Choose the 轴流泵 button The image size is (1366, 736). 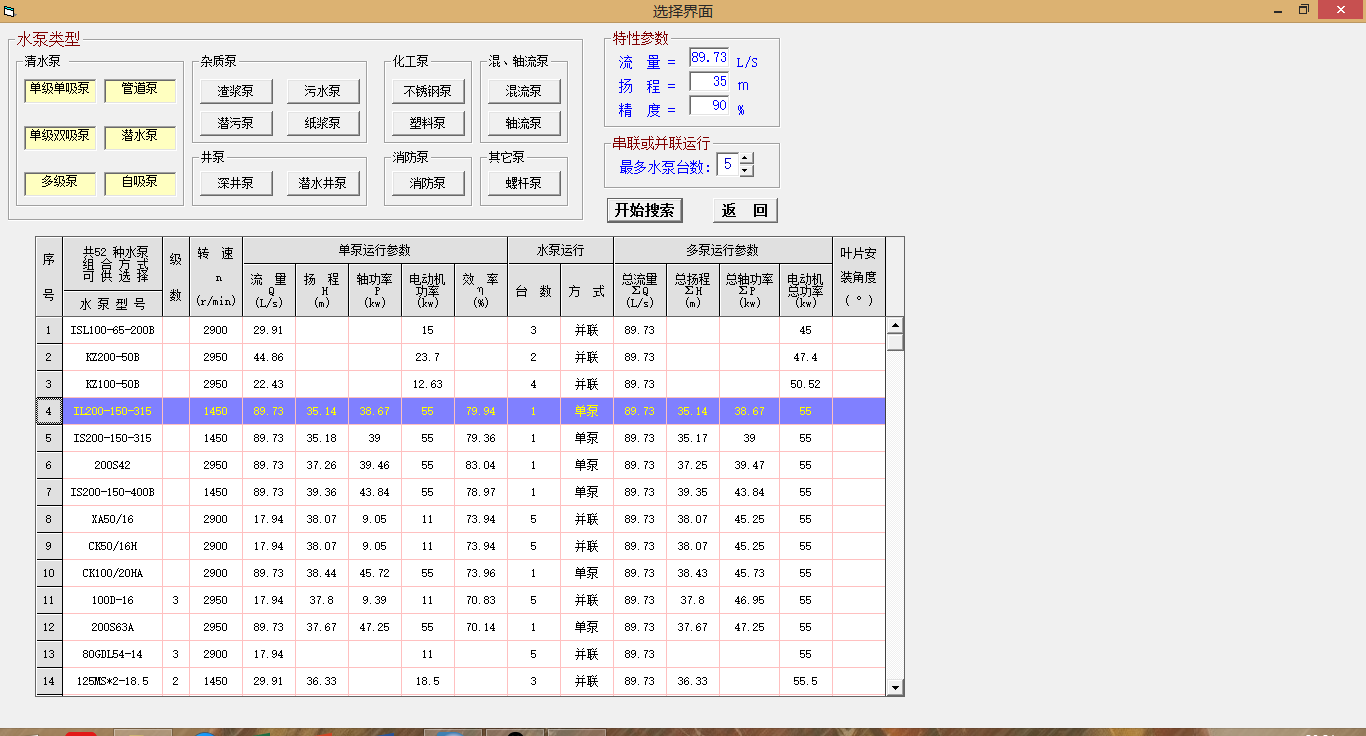[524, 123]
